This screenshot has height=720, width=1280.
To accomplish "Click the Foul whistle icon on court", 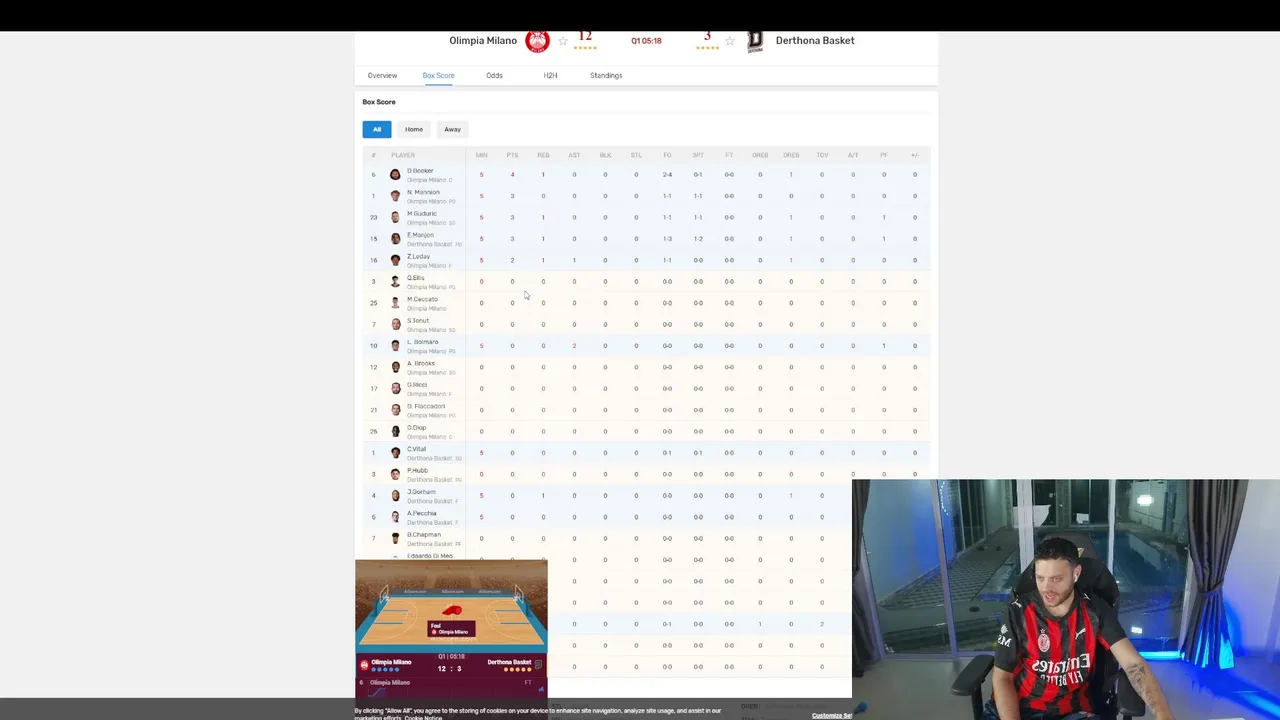I will tap(452, 611).
